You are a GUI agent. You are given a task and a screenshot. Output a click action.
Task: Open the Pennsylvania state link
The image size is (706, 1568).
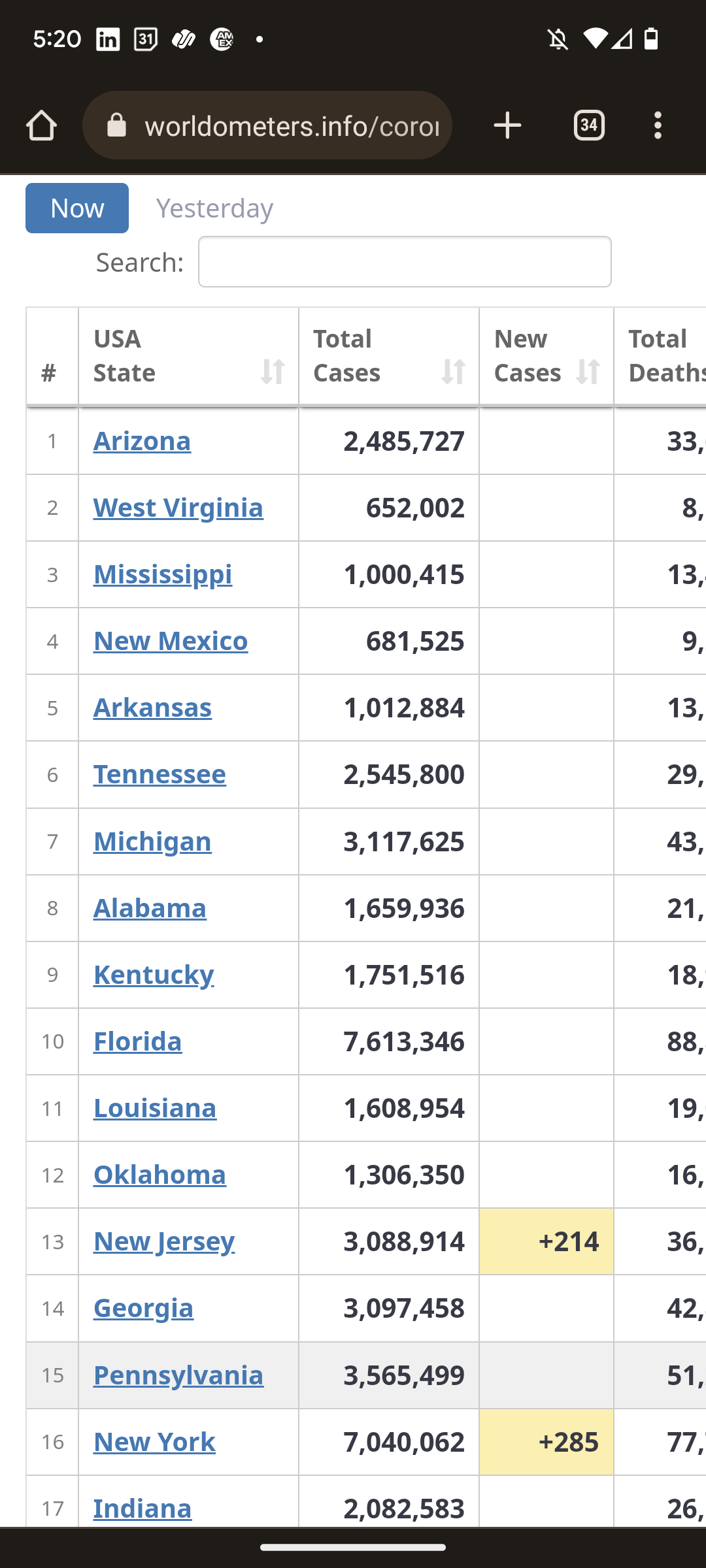[178, 1376]
